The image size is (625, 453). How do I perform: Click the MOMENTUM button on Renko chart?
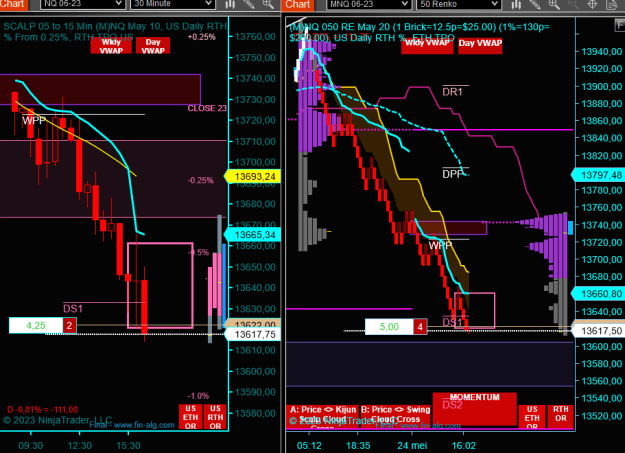pyautogui.click(x=475, y=409)
